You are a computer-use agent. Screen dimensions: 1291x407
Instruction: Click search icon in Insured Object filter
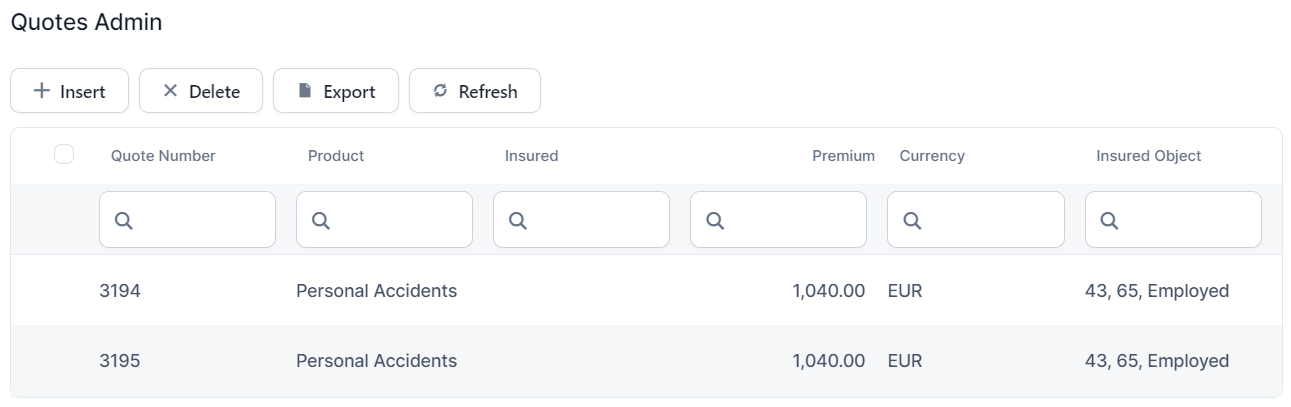tap(1108, 222)
